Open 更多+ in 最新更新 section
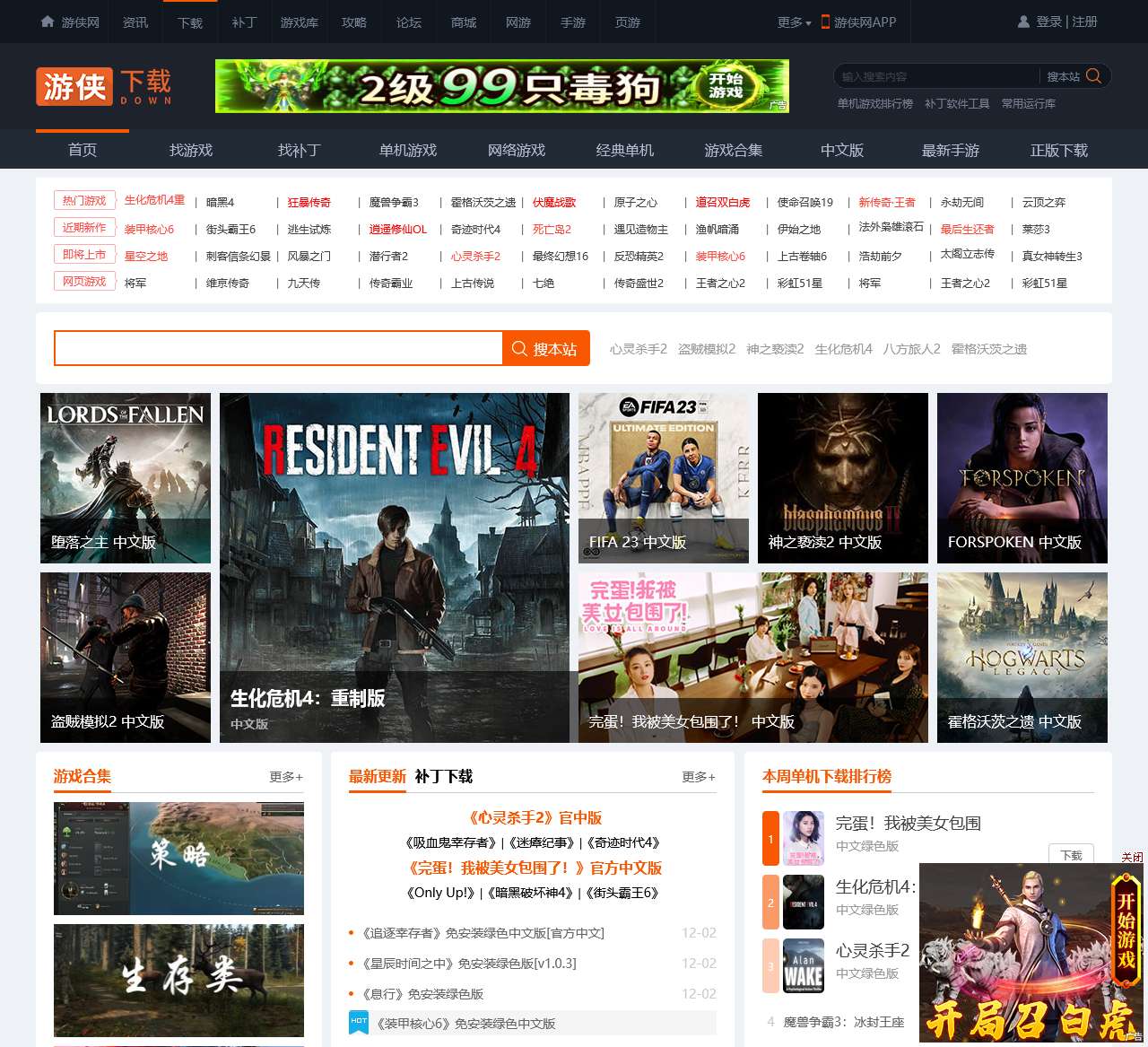The height and width of the screenshot is (1047, 1148). (699, 776)
